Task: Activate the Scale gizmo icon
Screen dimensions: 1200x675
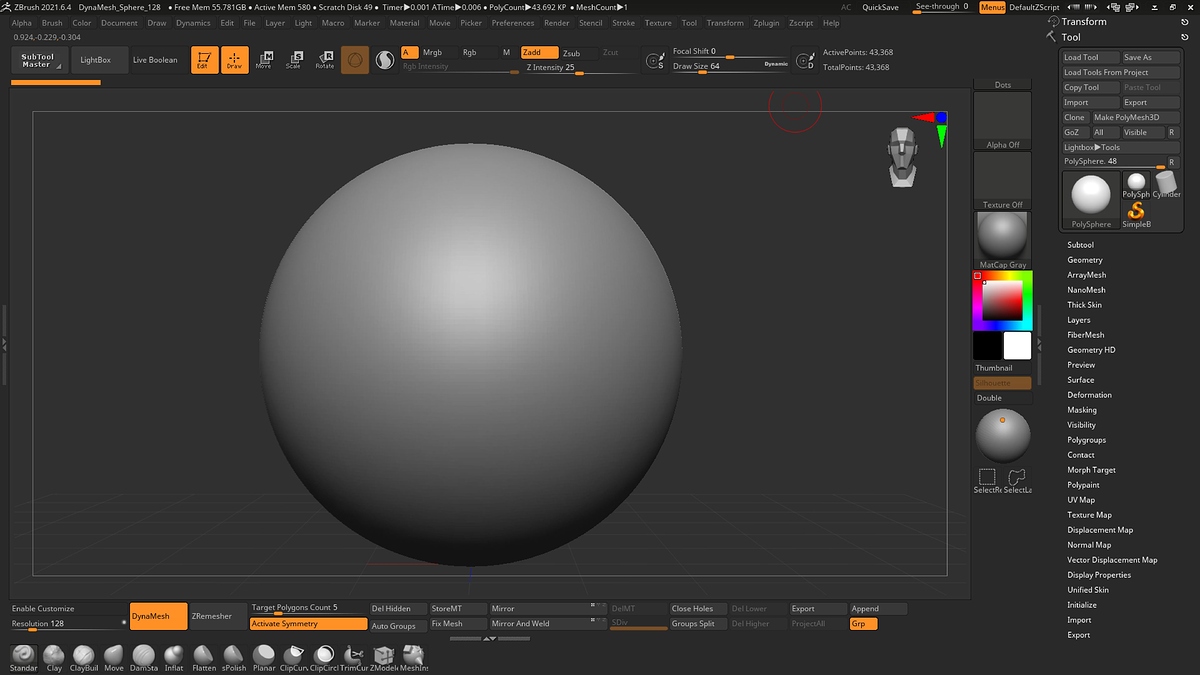Action: [294, 60]
